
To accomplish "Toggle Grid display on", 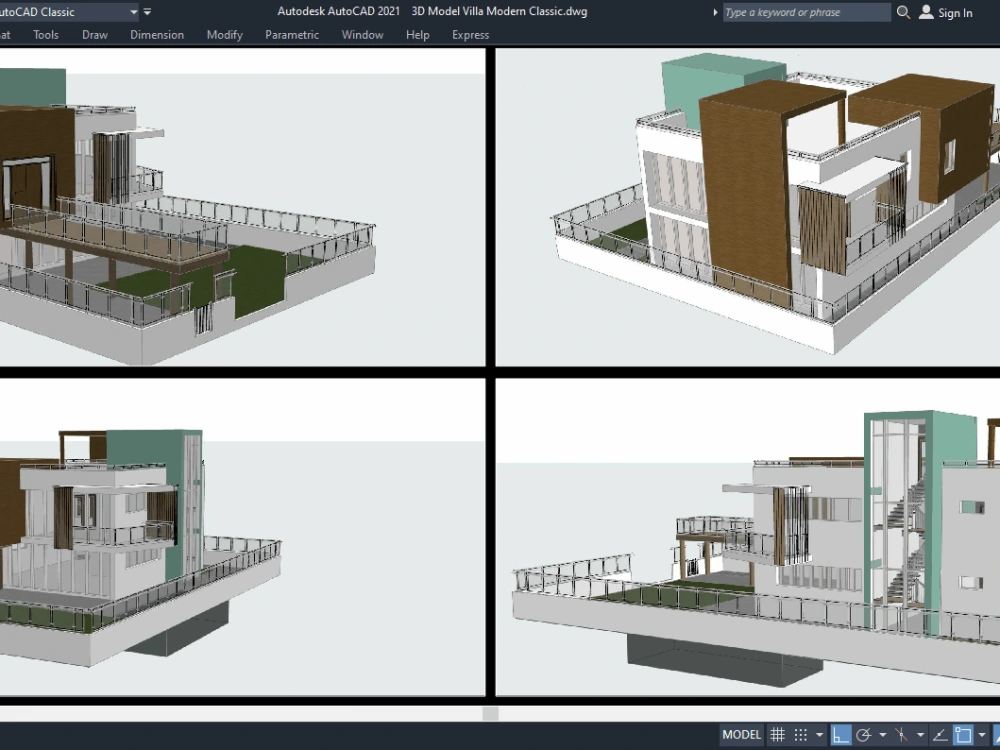I will pos(776,735).
